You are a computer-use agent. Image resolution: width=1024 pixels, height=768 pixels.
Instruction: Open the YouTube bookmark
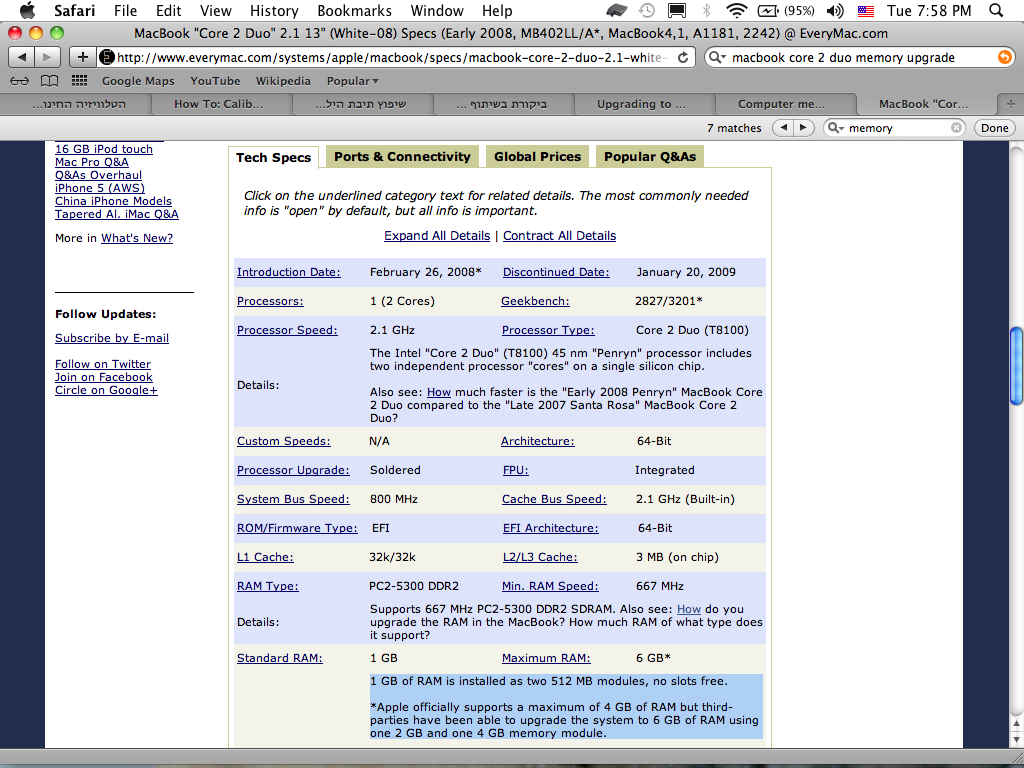[216, 81]
